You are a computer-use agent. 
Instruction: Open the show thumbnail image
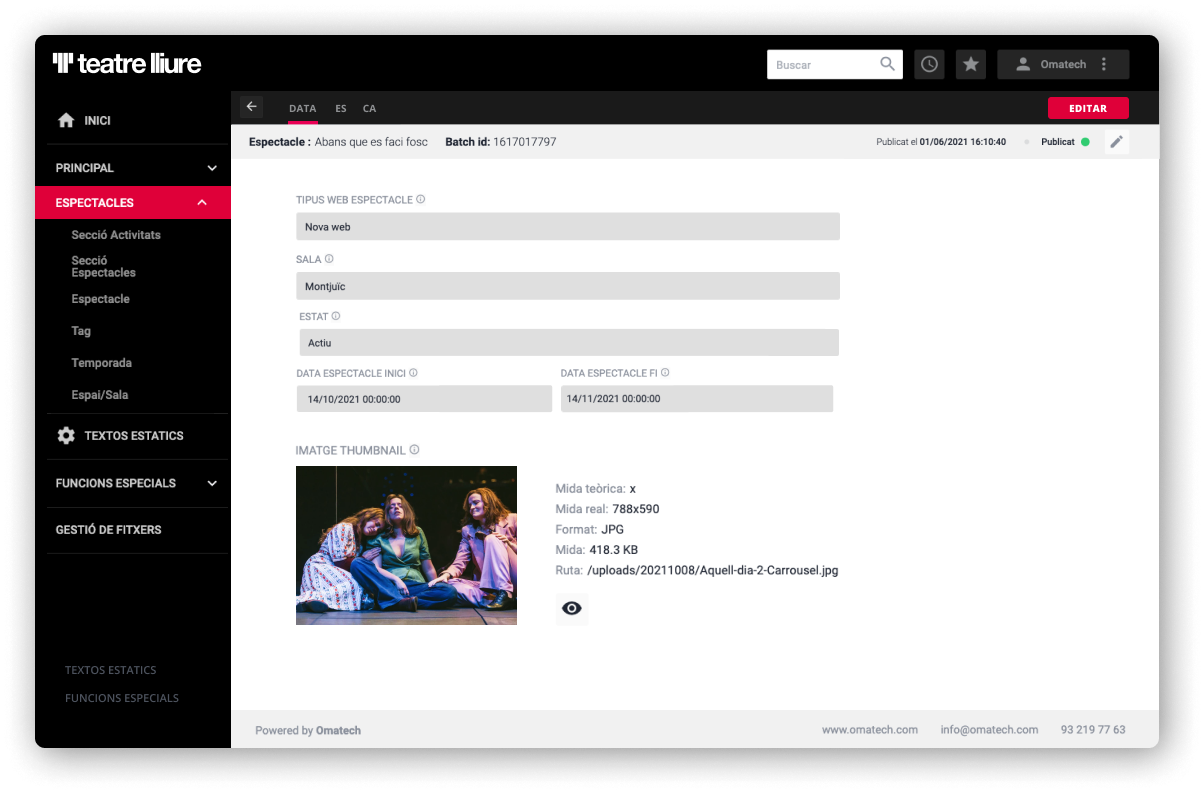(x=406, y=545)
